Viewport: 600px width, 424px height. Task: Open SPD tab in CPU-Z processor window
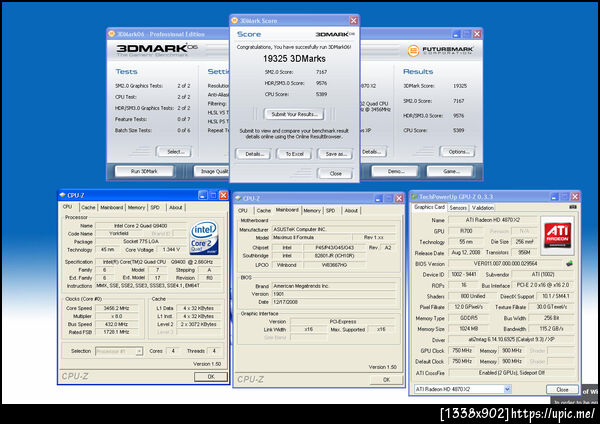pos(155,207)
